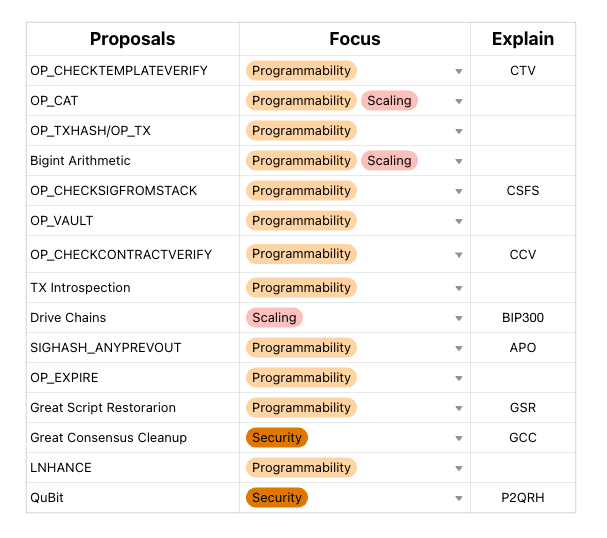
Task: Click the Scaling tag in the OP_CAT row
Action: (389, 101)
